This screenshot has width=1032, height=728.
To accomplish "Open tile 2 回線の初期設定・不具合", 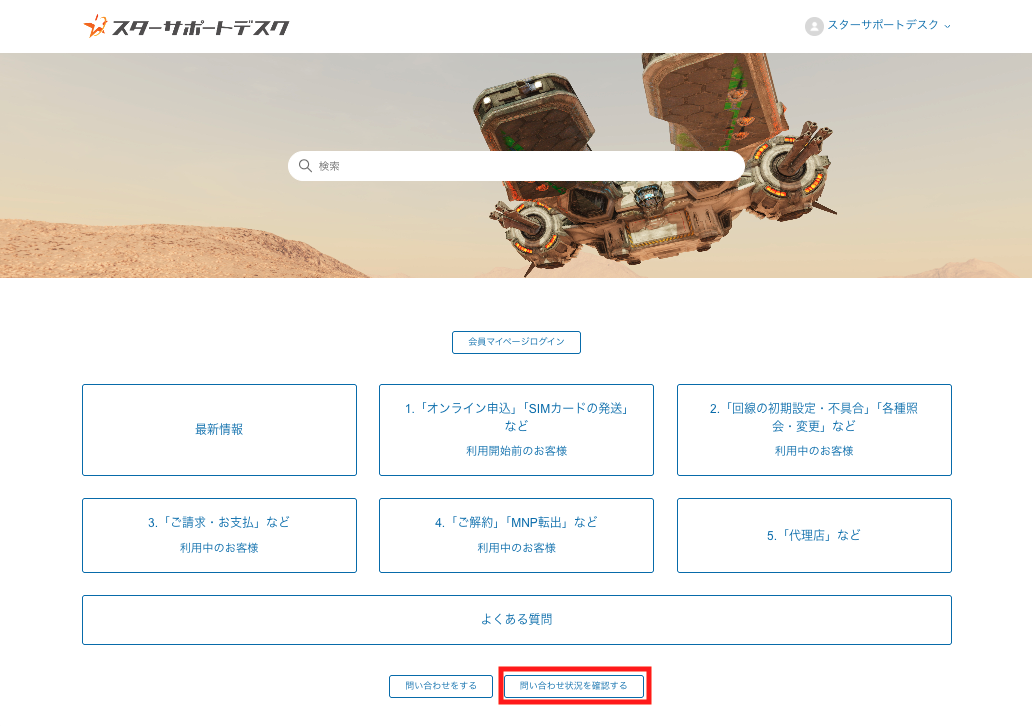I will pyautogui.click(x=814, y=430).
